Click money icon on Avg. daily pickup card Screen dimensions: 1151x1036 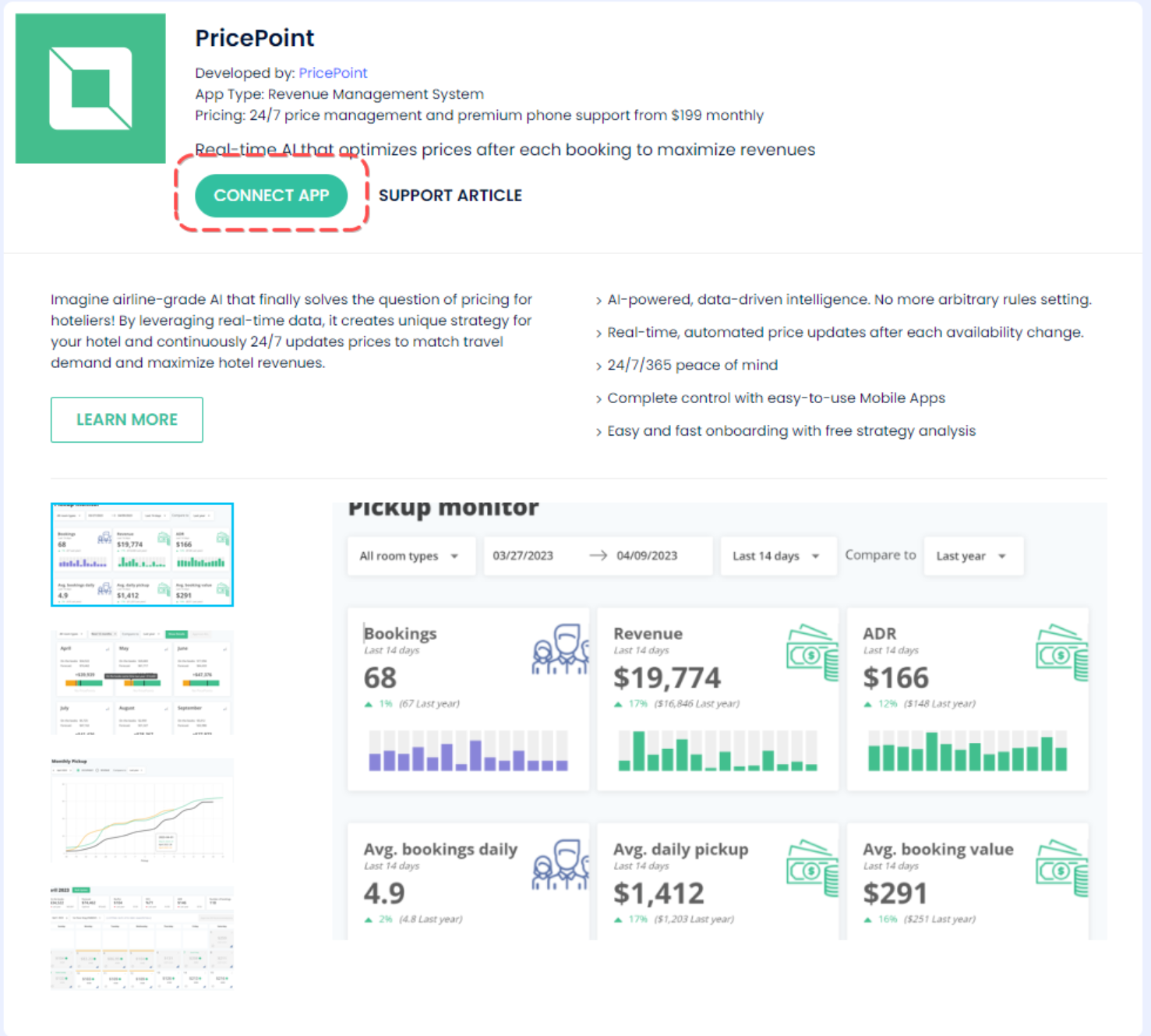812,867
